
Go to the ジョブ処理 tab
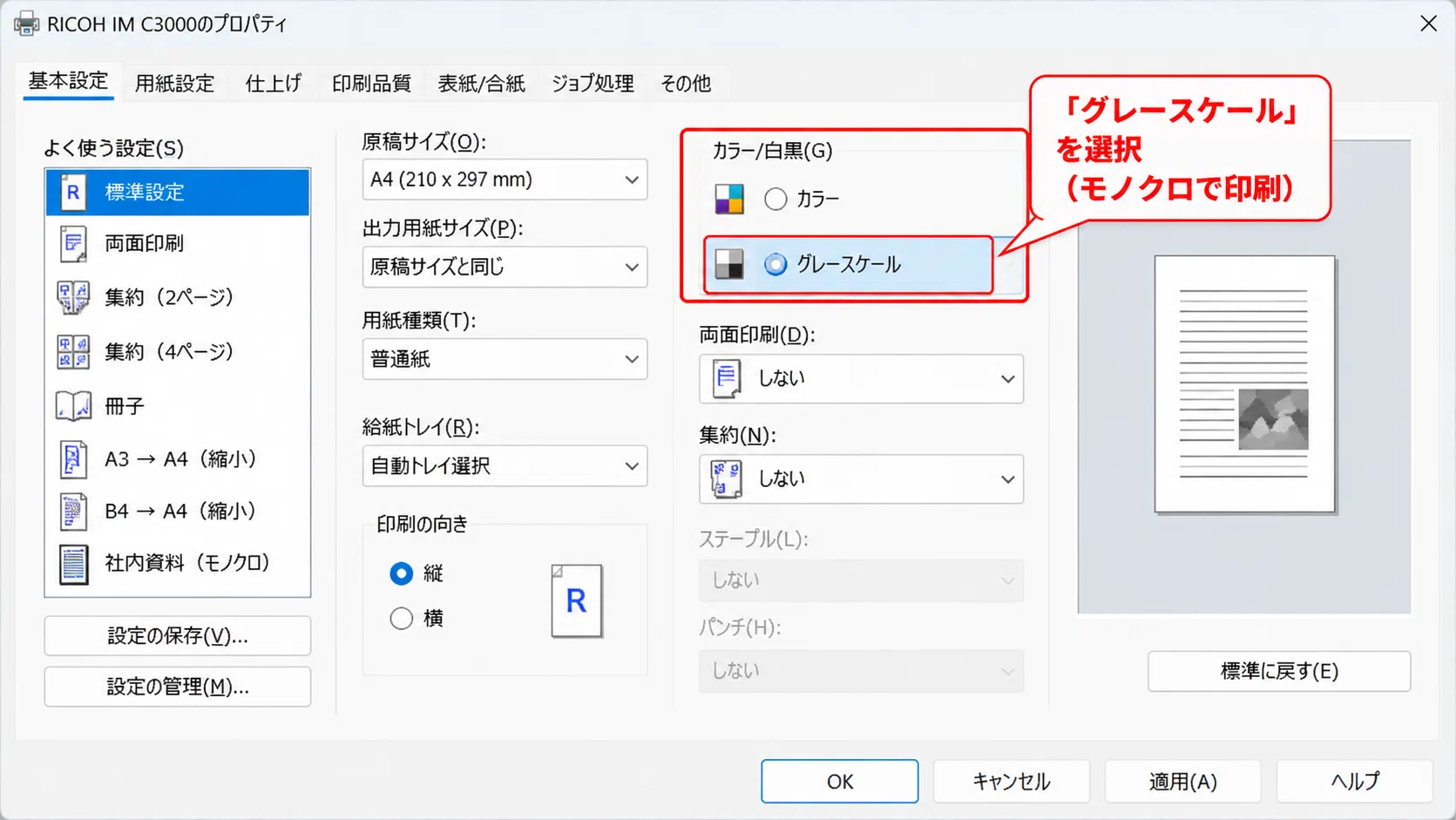pos(593,83)
